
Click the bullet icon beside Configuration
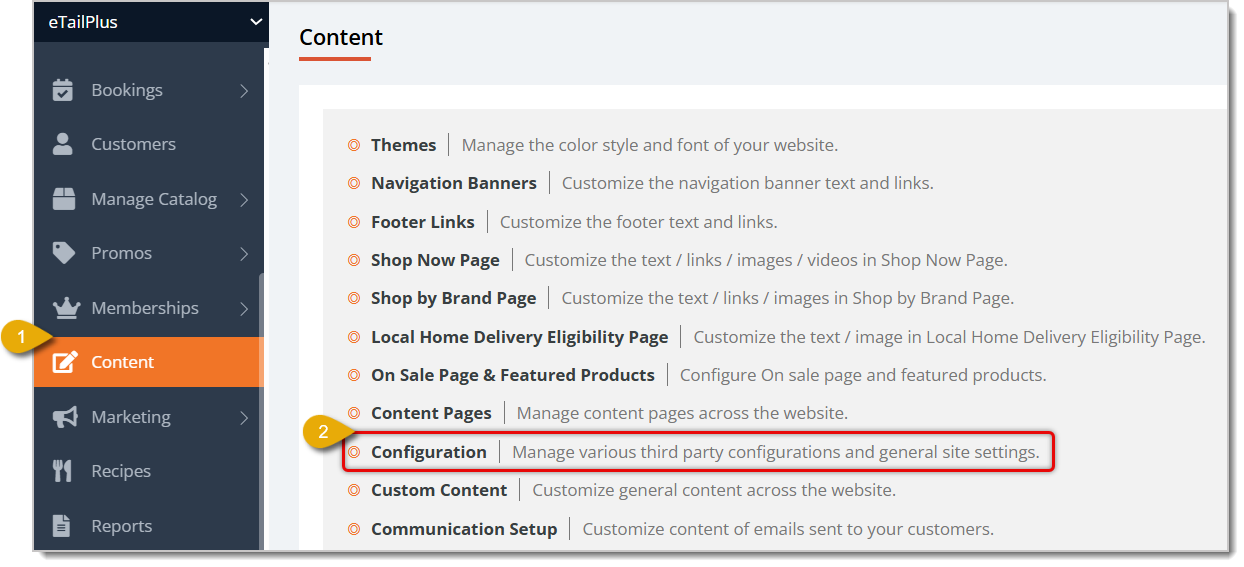(354, 452)
